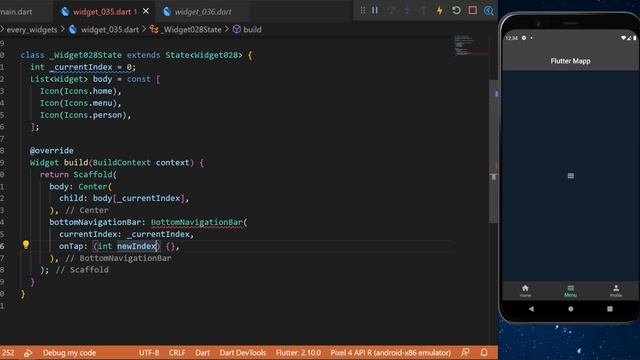Pause the debug session
Image resolution: width=640 pixels, height=360 pixels.
click(375, 10)
